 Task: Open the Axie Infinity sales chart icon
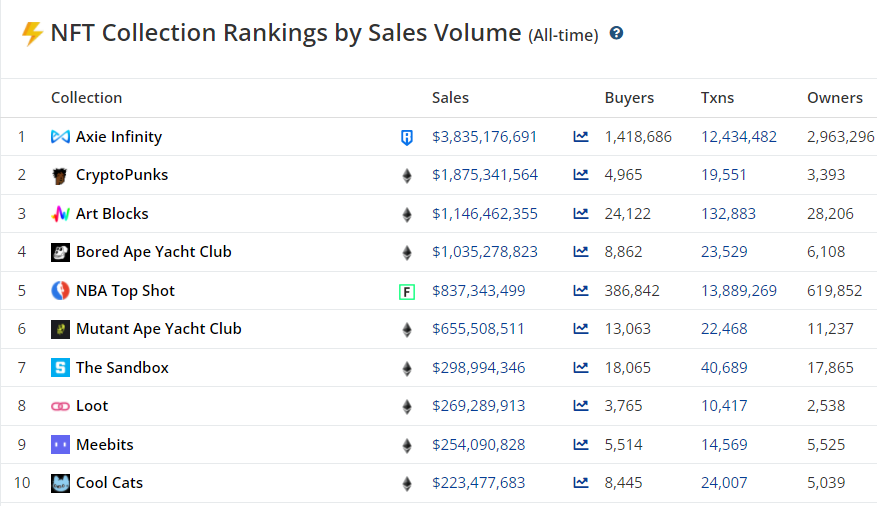pos(581,137)
